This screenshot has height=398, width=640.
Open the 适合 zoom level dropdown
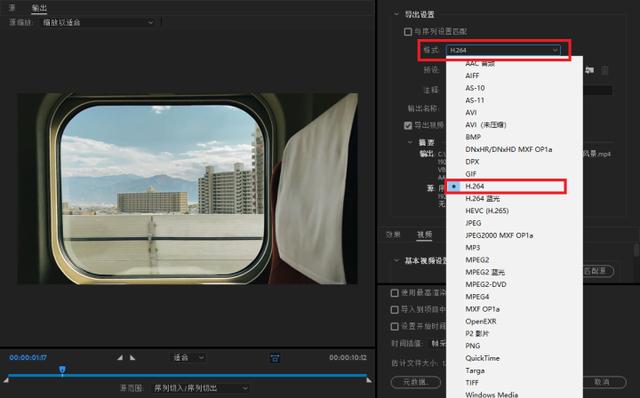[188, 358]
